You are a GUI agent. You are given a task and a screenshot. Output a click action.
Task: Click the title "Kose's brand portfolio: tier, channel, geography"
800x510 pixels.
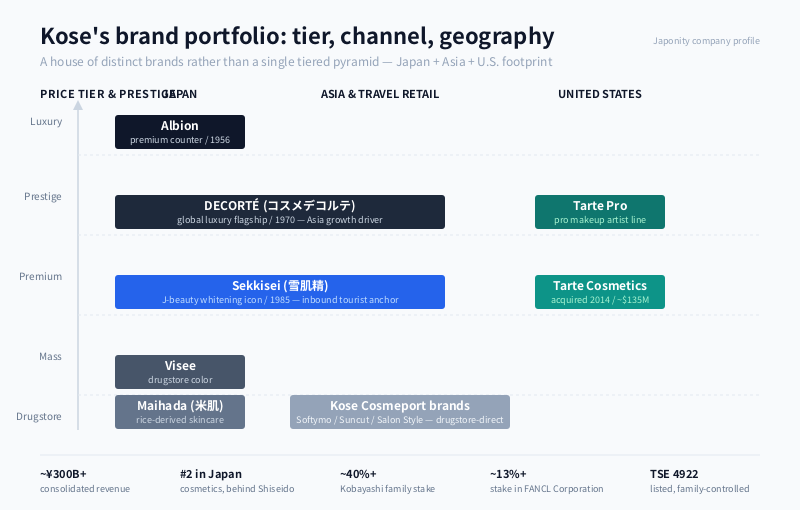click(297, 36)
